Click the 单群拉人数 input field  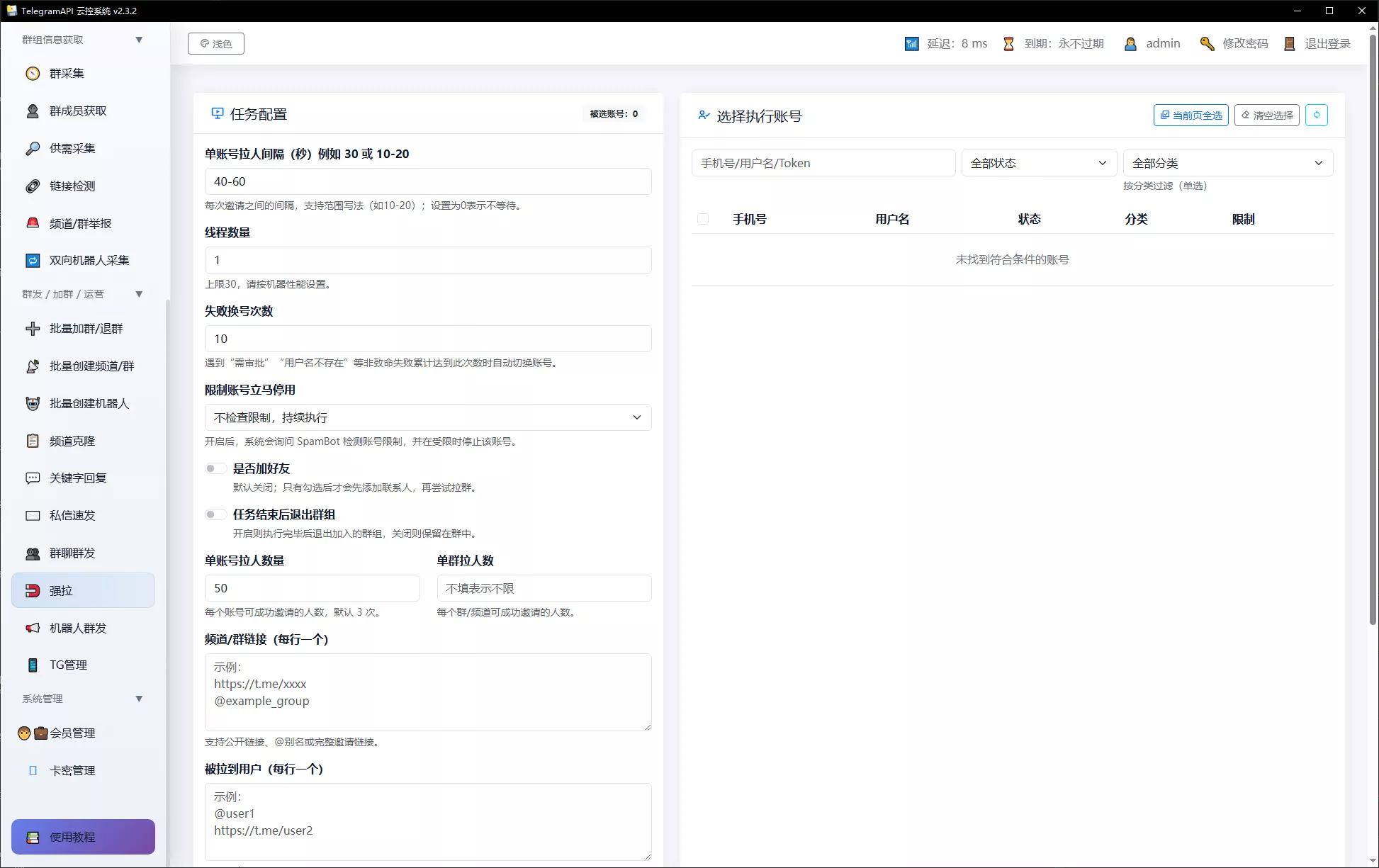click(x=544, y=588)
